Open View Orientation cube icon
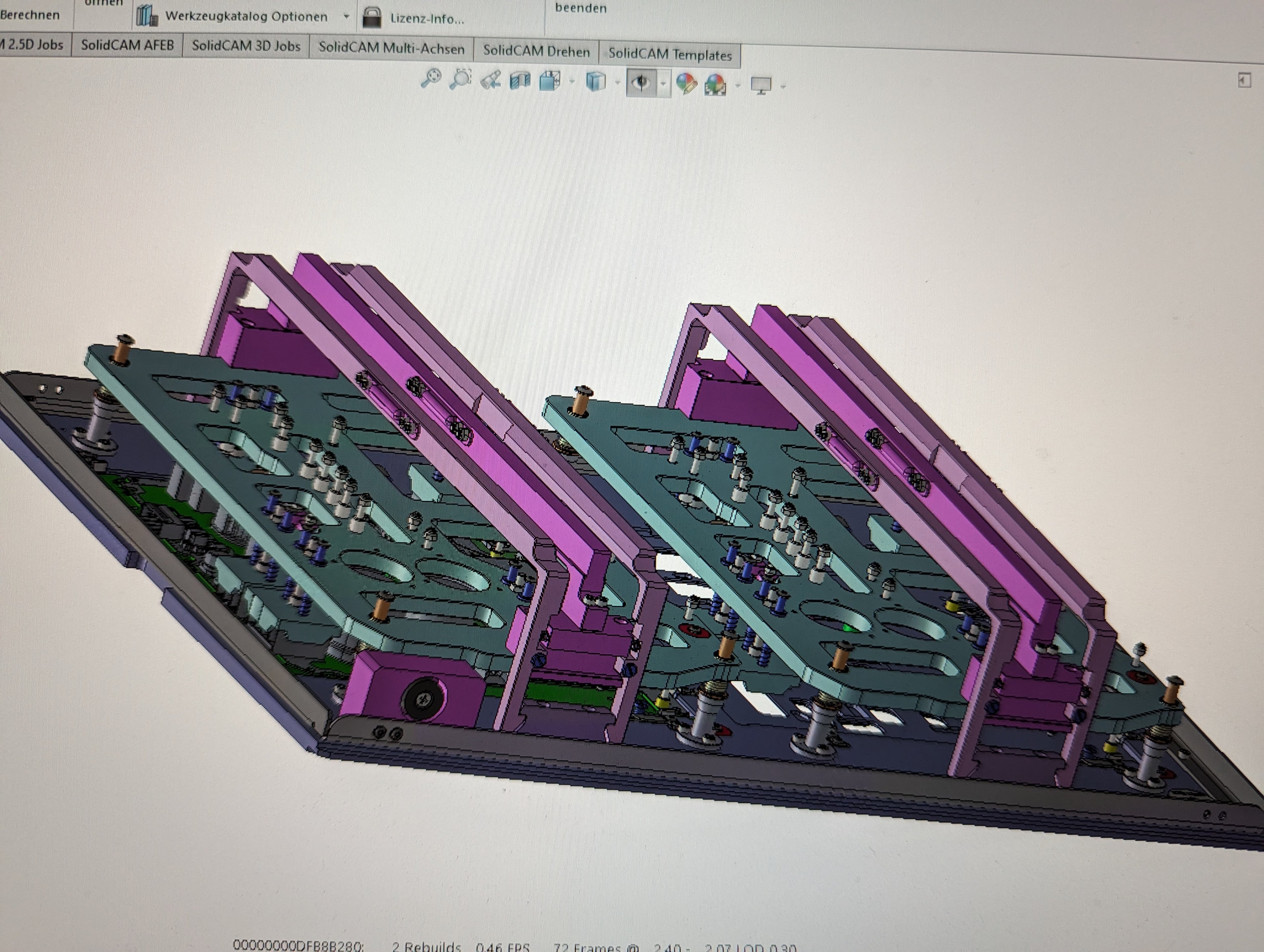The height and width of the screenshot is (952, 1264). click(x=550, y=81)
